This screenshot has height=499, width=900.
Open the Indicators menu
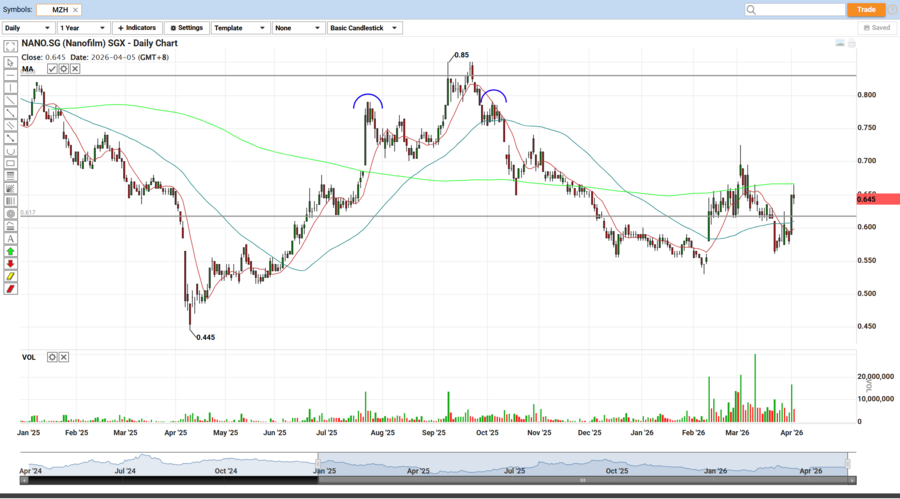[137, 28]
